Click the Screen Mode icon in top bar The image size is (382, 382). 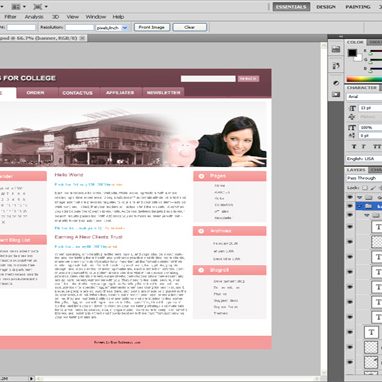coord(38,7)
